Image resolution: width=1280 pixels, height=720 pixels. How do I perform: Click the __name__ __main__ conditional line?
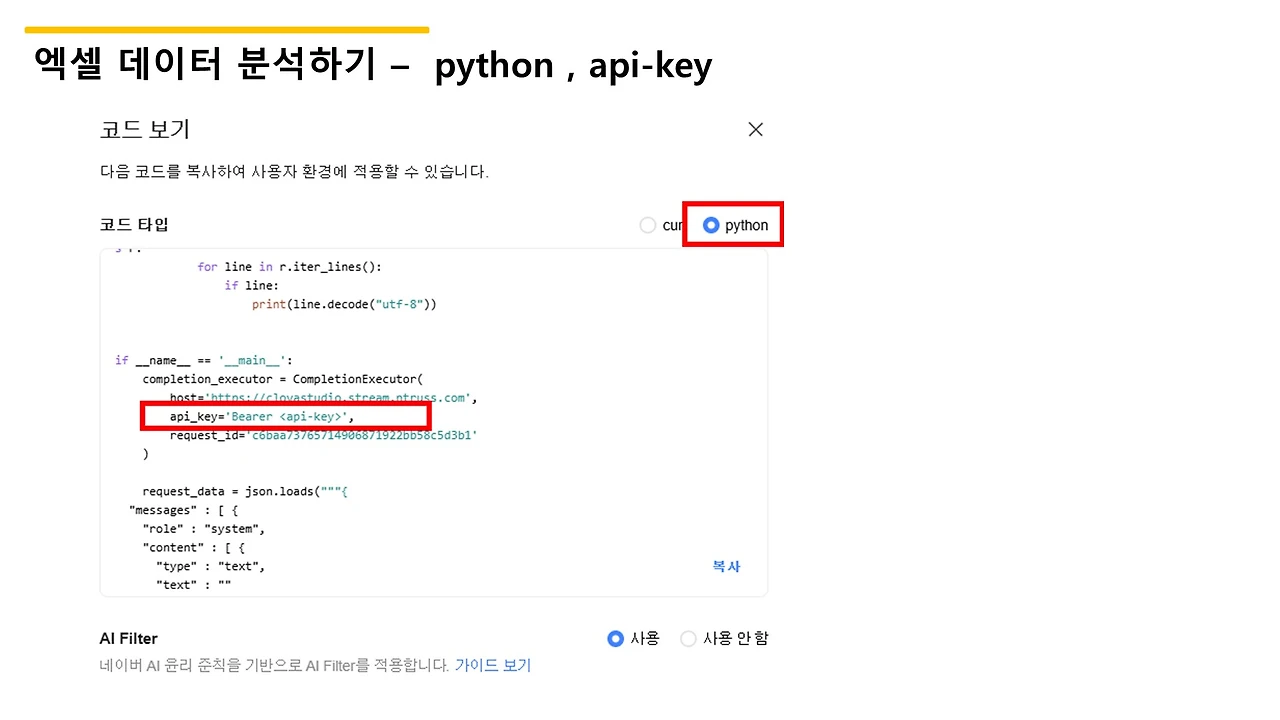pos(203,360)
